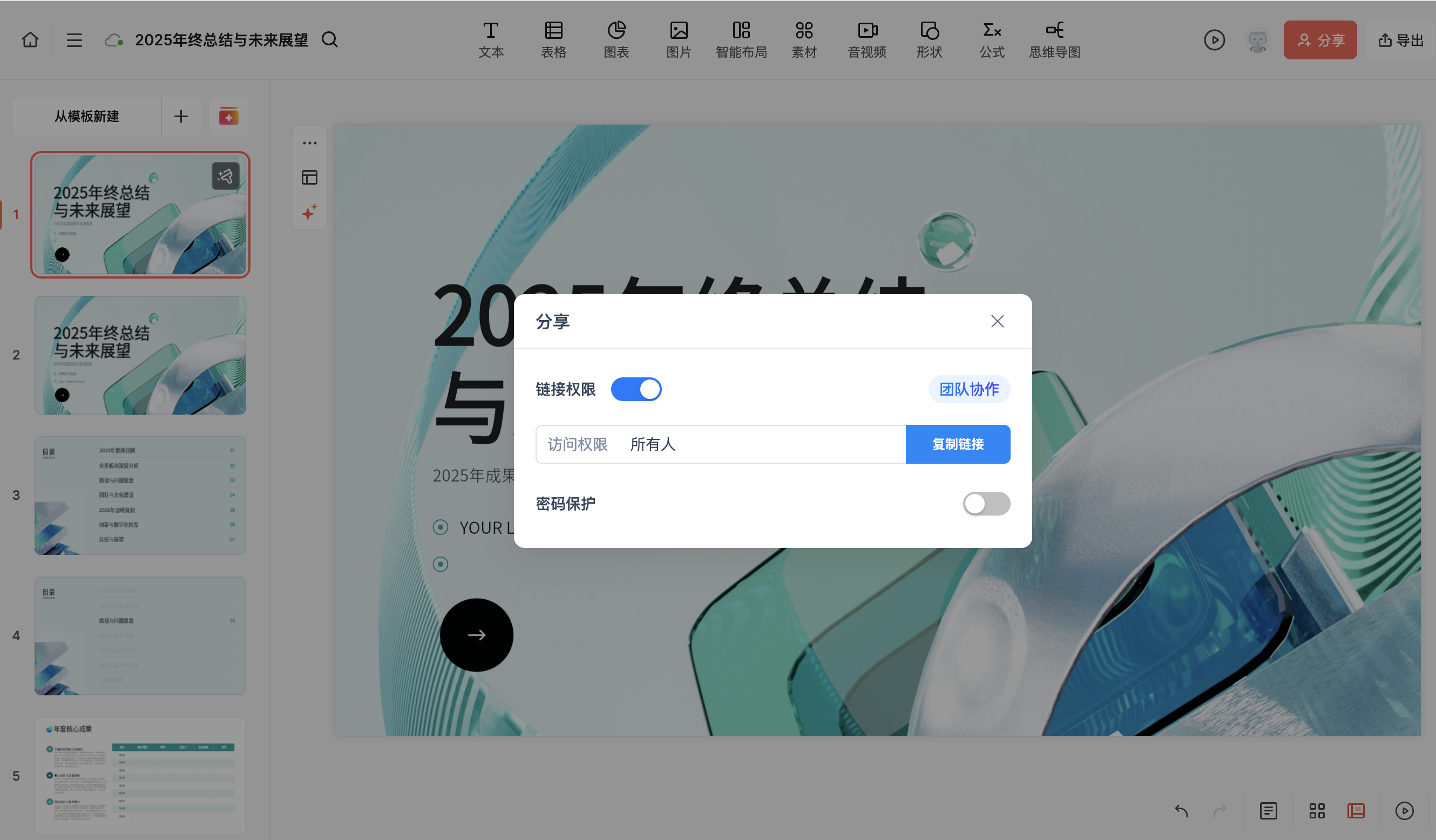Open the slide layout panel icon
The height and width of the screenshot is (840, 1436).
pos(309,177)
